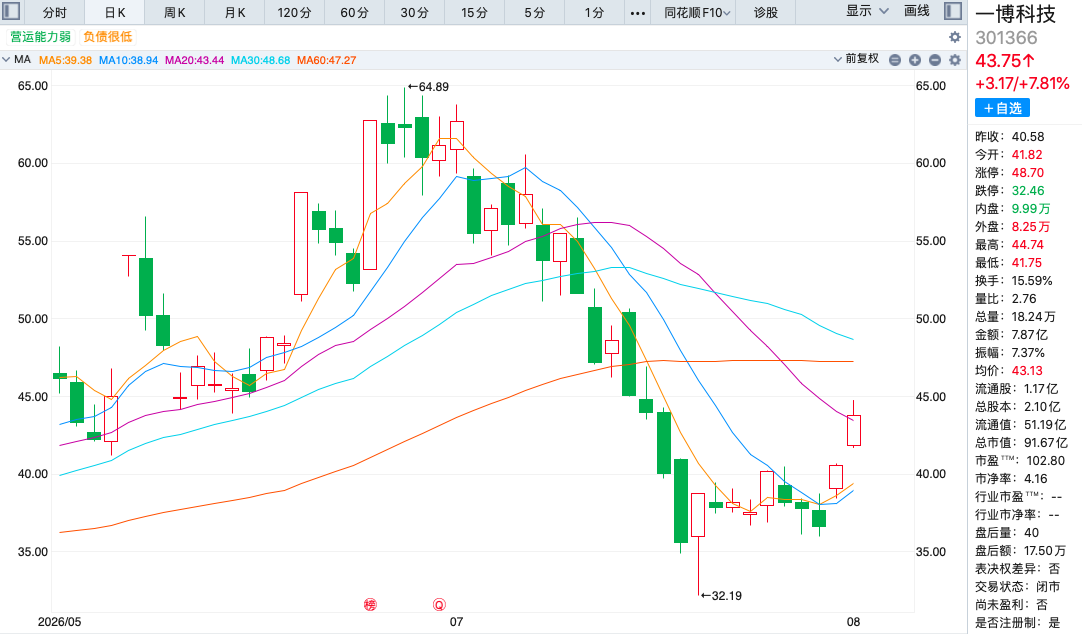The width and height of the screenshot is (1082, 634).
Task: Open the more periods ellipsis menu
Action: tap(638, 12)
